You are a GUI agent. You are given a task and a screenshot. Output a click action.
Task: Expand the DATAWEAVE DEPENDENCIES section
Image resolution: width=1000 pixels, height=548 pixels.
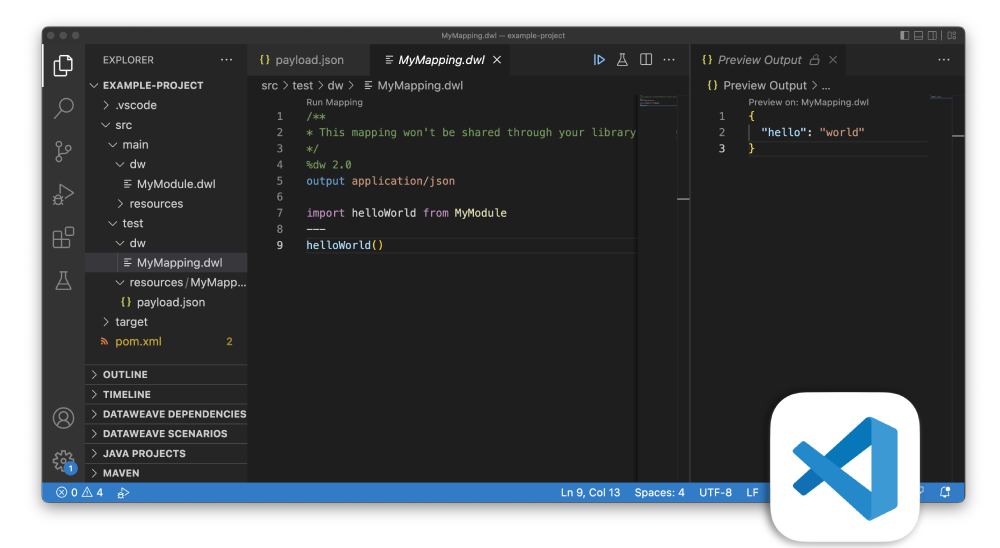(x=166, y=414)
